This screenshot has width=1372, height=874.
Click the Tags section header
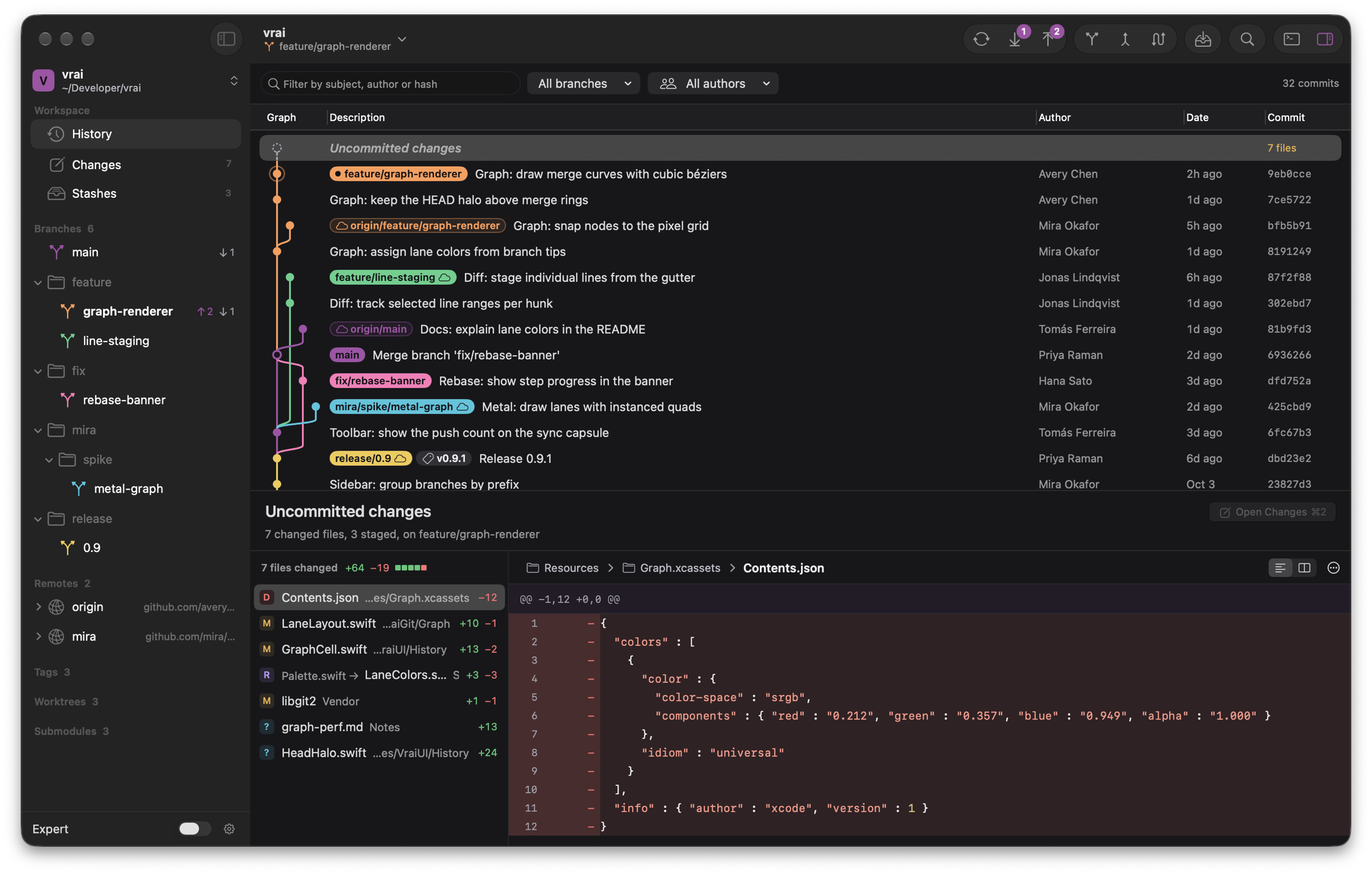pos(52,672)
